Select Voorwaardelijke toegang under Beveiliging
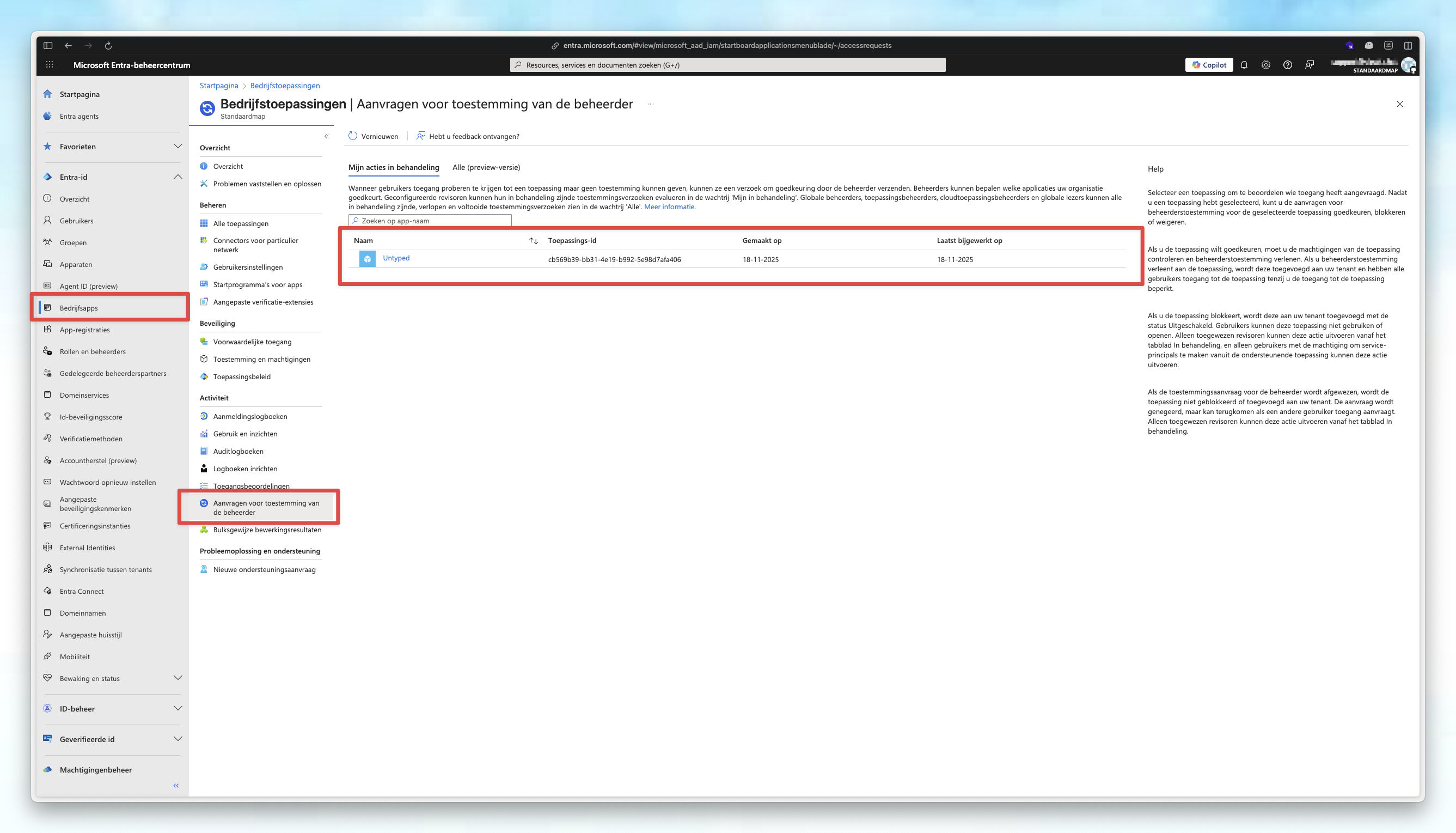The width and height of the screenshot is (1456, 833). click(x=252, y=342)
